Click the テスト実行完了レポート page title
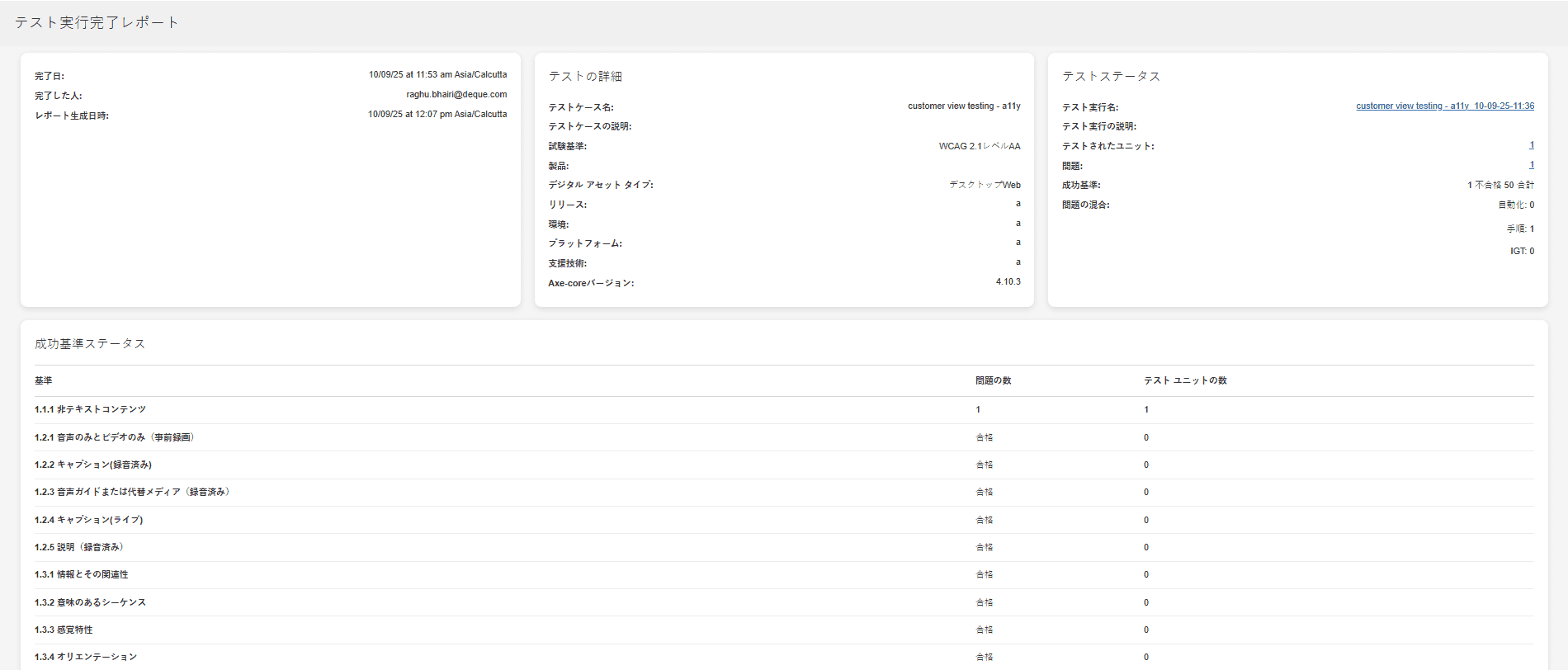This screenshot has width=1568, height=670. (x=97, y=22)
